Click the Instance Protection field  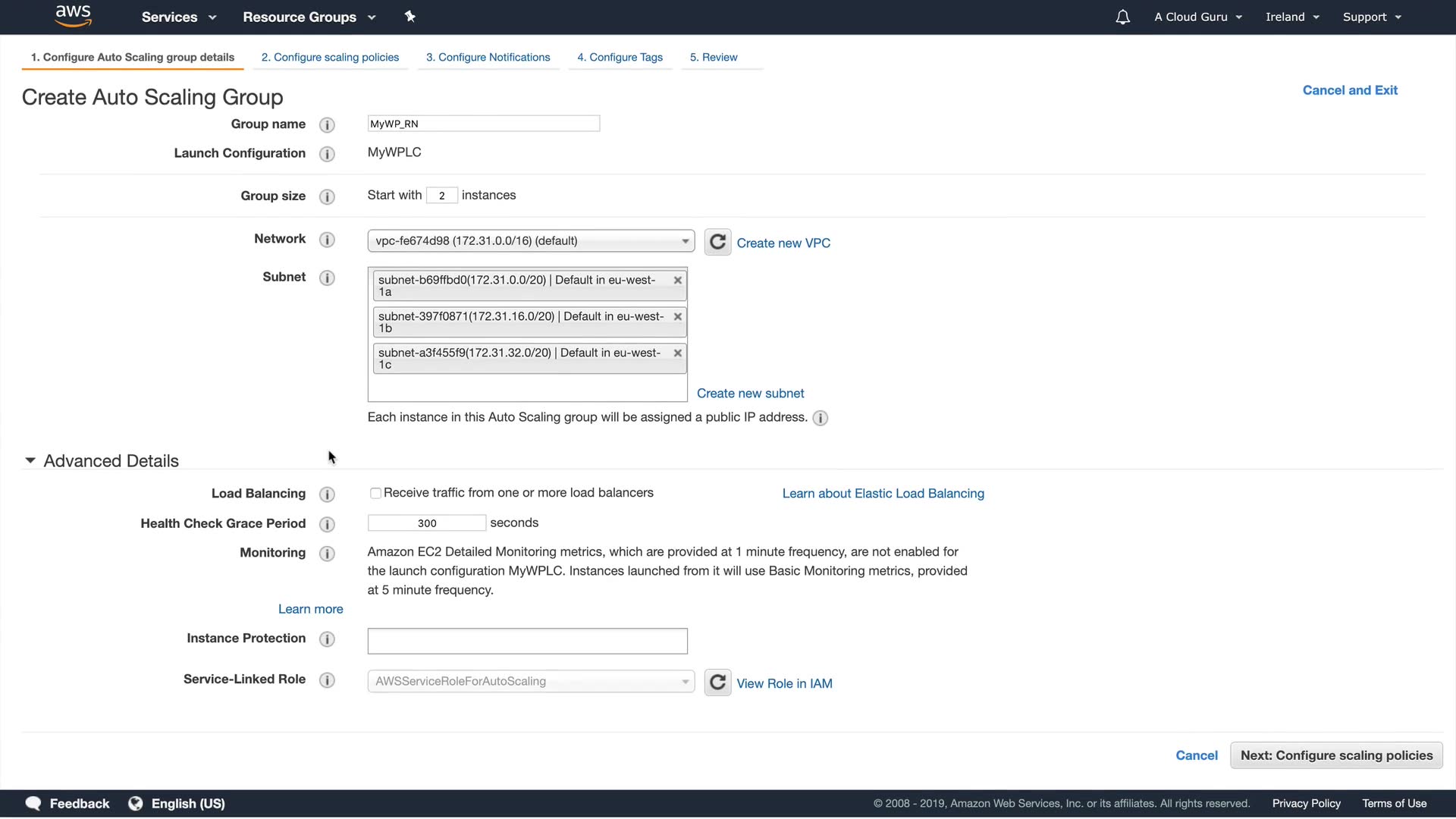(527, 641)
